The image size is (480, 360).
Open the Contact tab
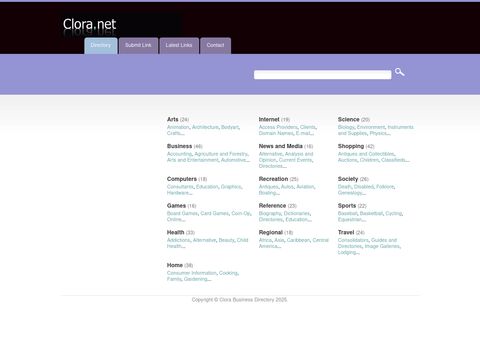pyautogui.click(x=215, y=46)
